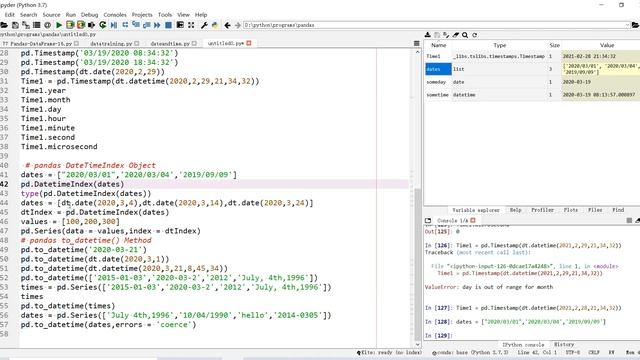The height and width of the screenshot is (360, 640).
Task: Sort variables by Size column header
Action: point(554,45)
